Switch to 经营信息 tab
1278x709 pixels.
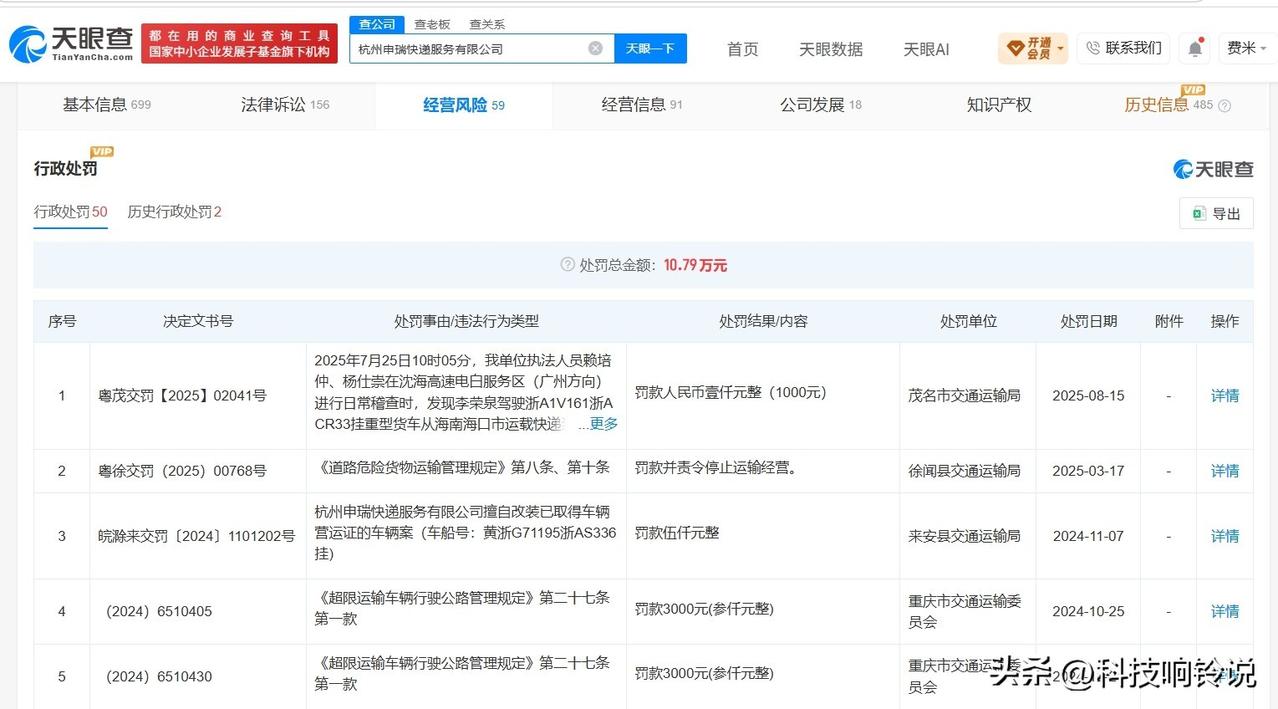click(x=642, y=105)
